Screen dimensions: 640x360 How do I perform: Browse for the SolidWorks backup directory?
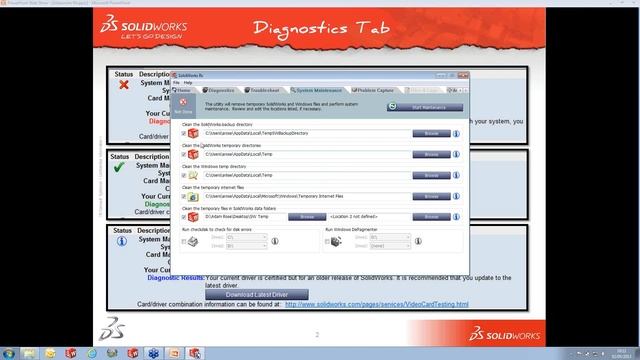coord(431,133)
